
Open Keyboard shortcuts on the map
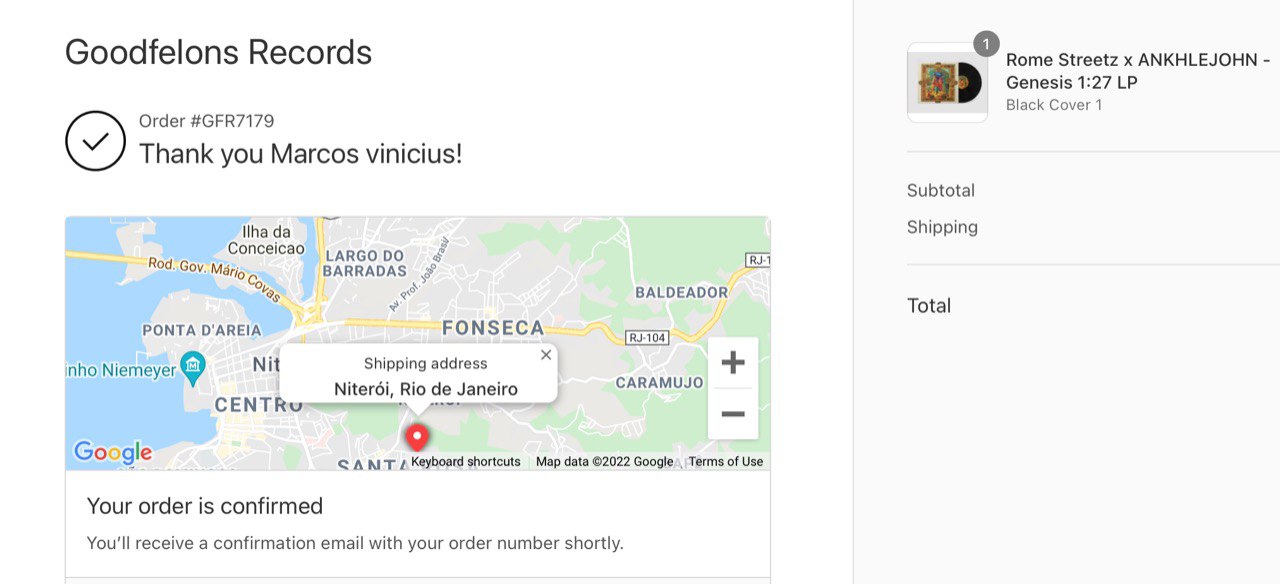pos(466,462)
